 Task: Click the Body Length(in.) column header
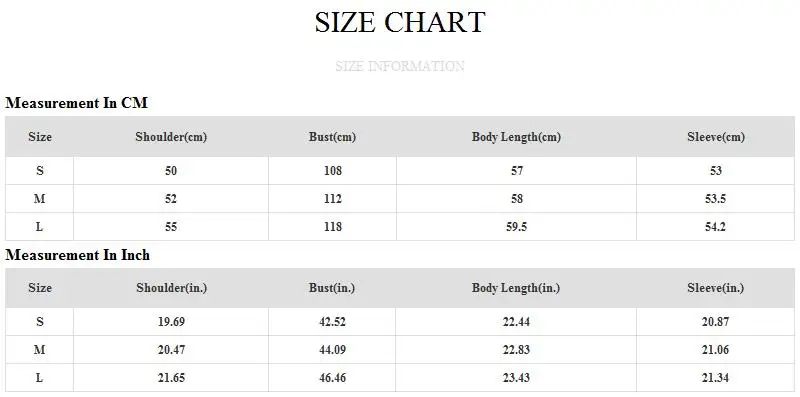click(516, 288)
